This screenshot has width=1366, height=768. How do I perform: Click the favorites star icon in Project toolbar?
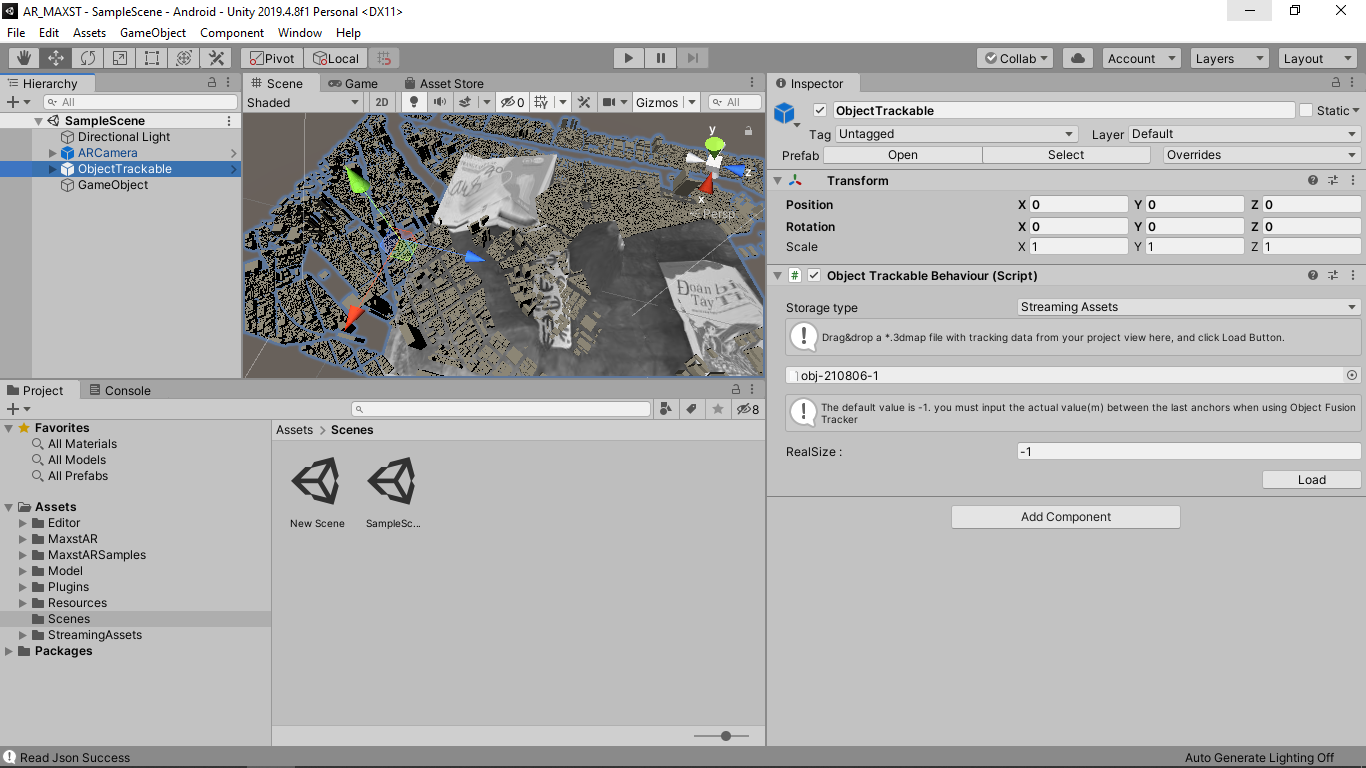click(717, 409)
